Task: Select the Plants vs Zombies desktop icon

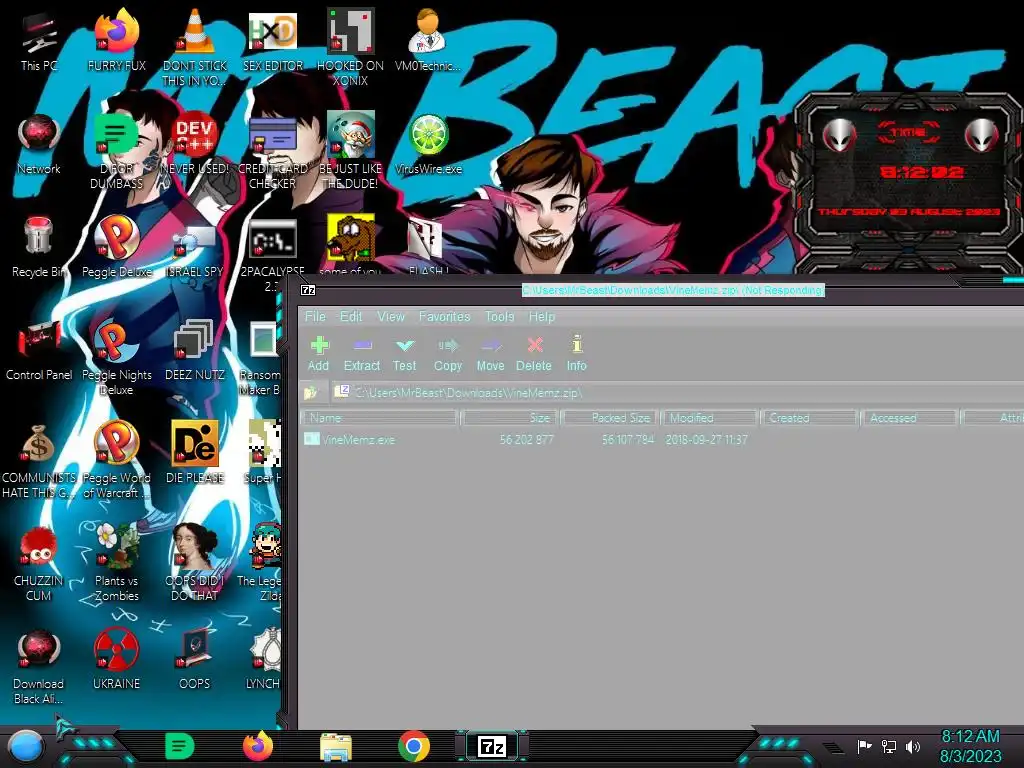Action: (117, 564)
